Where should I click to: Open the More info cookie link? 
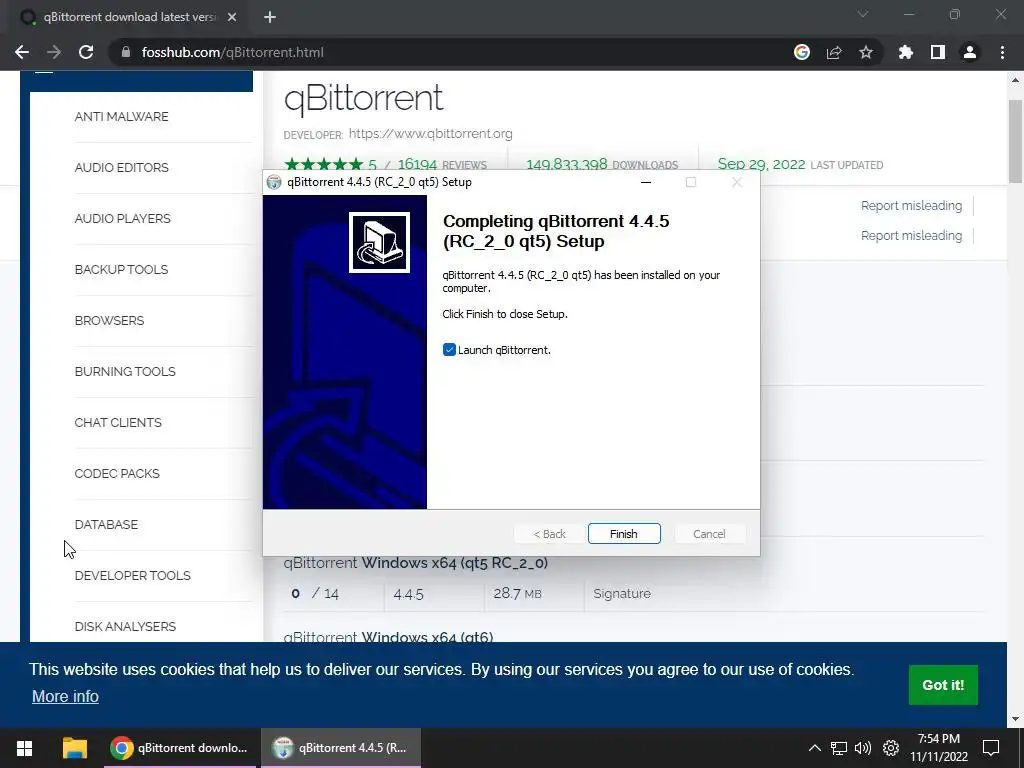click(65, 696)
